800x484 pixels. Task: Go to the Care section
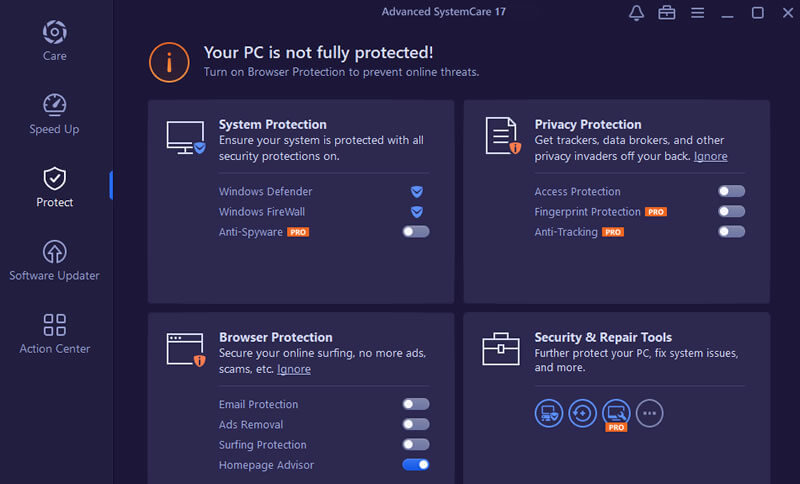point(55,41)
